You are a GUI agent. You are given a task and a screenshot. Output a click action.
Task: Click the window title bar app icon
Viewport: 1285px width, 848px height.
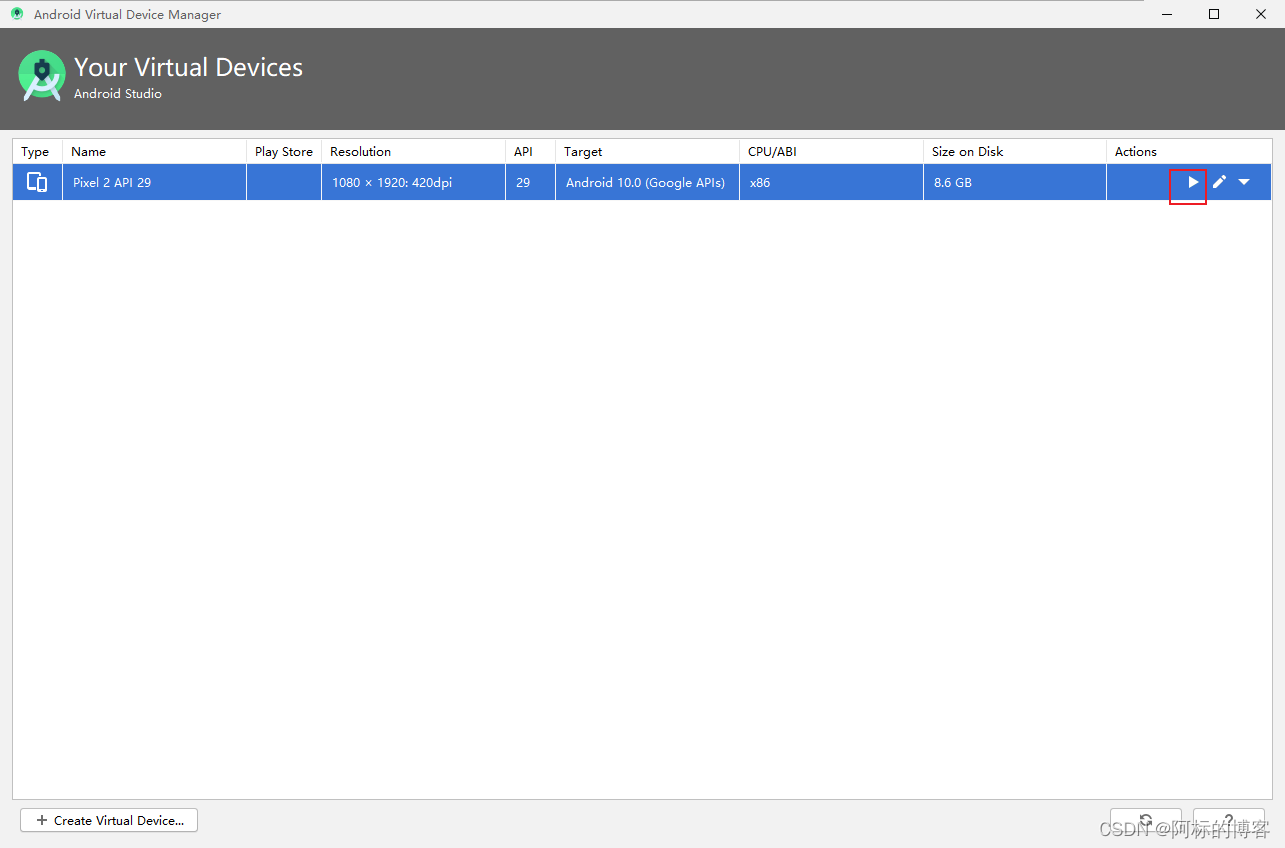[17, 14]
